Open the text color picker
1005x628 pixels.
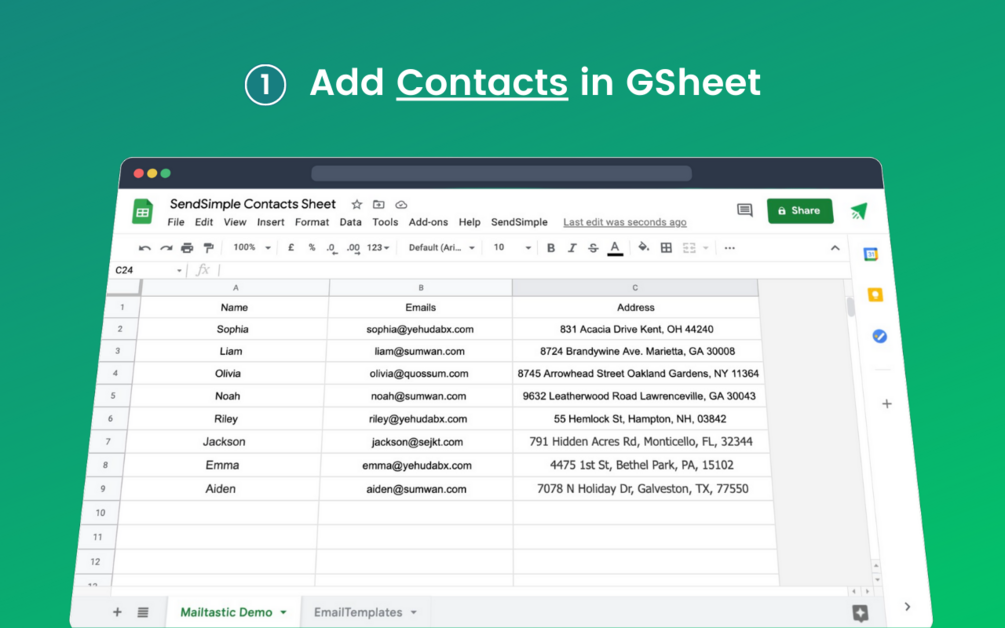pyautogui.click(x=615, y=248)
